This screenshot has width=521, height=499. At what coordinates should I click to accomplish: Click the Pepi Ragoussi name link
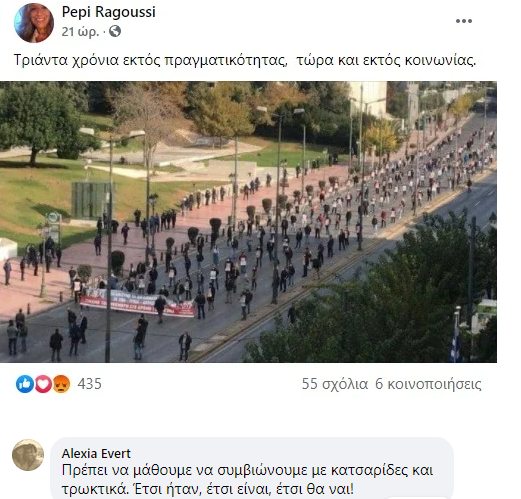pyautogui.click(x=109, y=12)
